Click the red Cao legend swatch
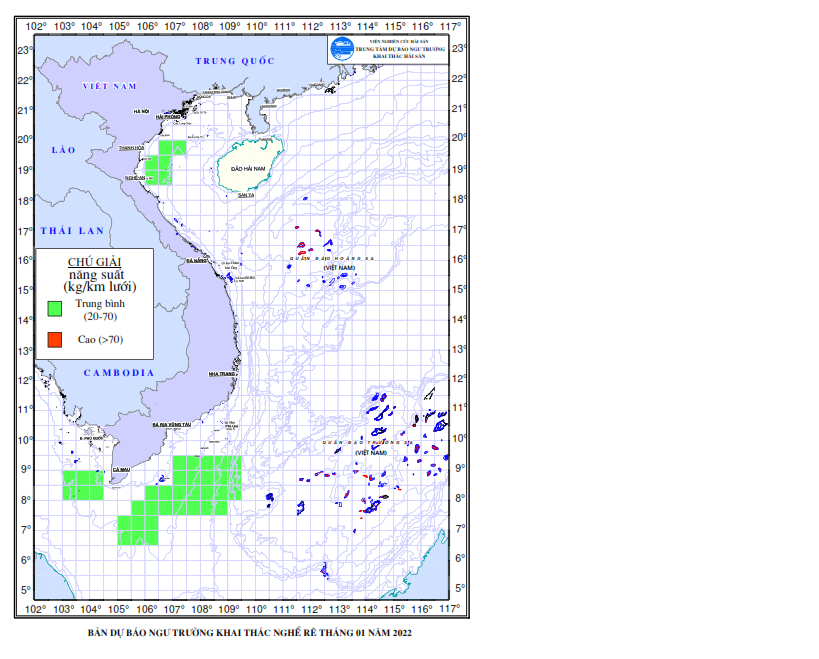 (54, 339)
